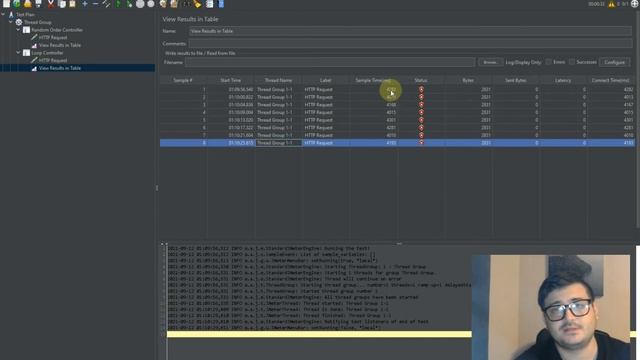Sort by Bytes column header

coord(468,80)
